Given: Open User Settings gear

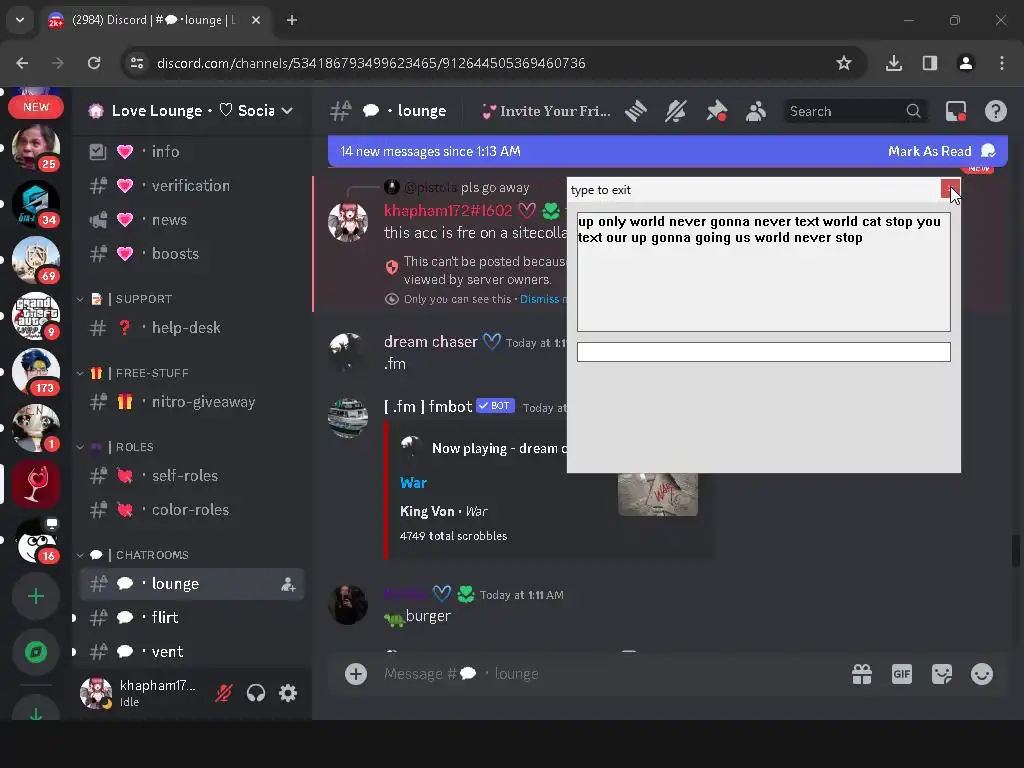Looking at the screenshot, I should pos(288,693).
